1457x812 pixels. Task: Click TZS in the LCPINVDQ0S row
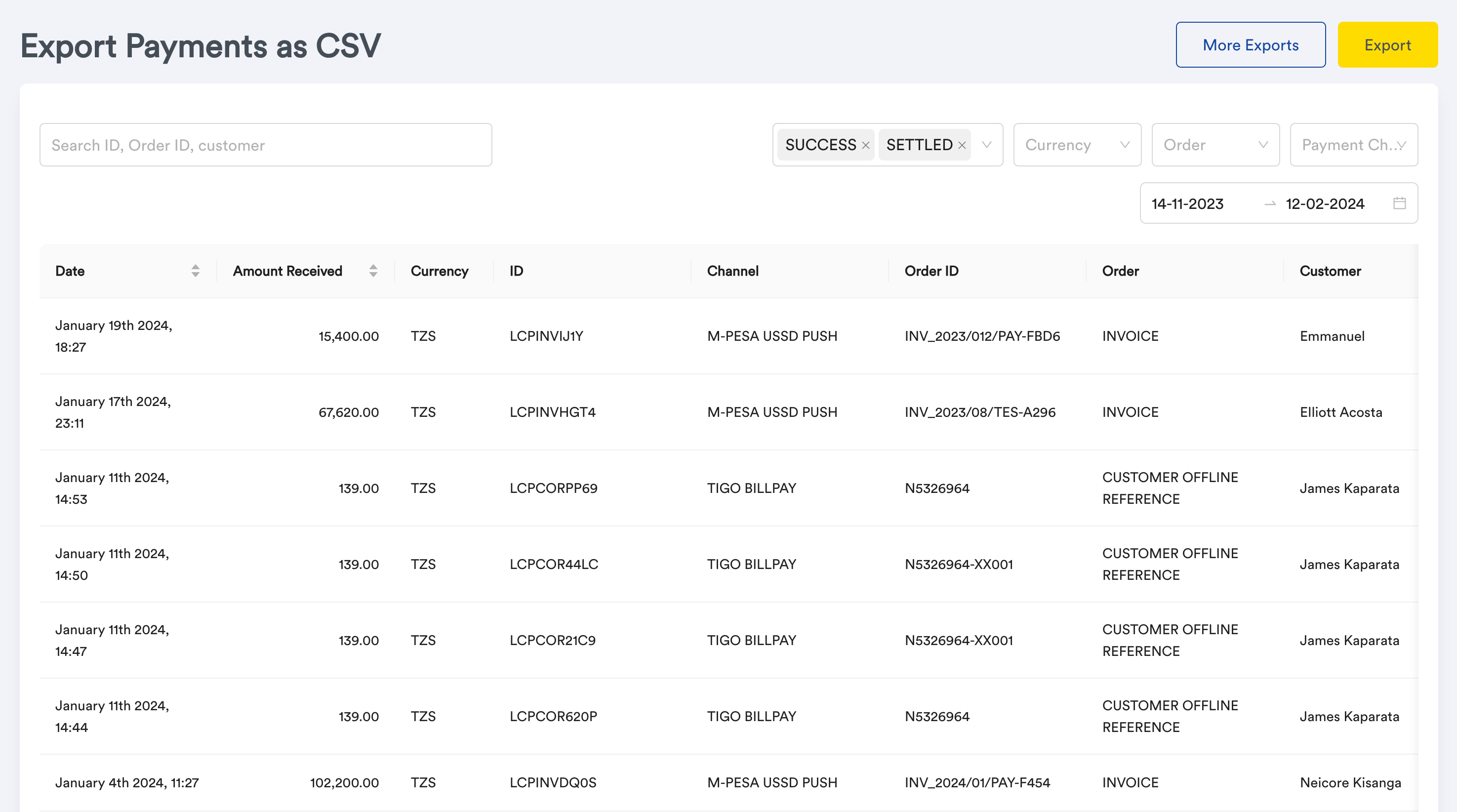tap(423, 782)
